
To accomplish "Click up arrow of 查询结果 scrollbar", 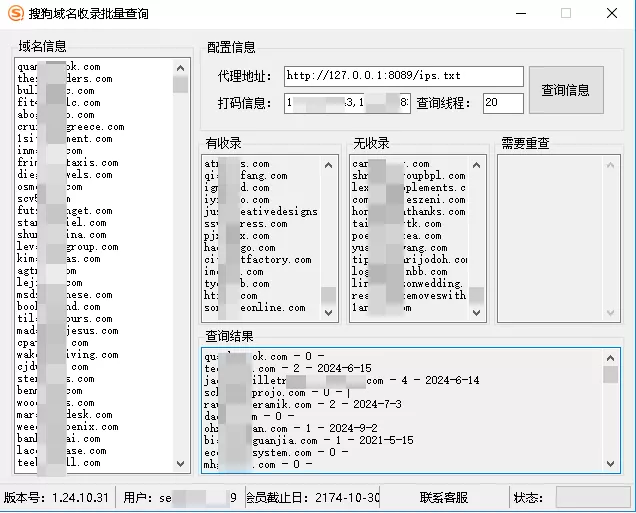I will point(610,358).
